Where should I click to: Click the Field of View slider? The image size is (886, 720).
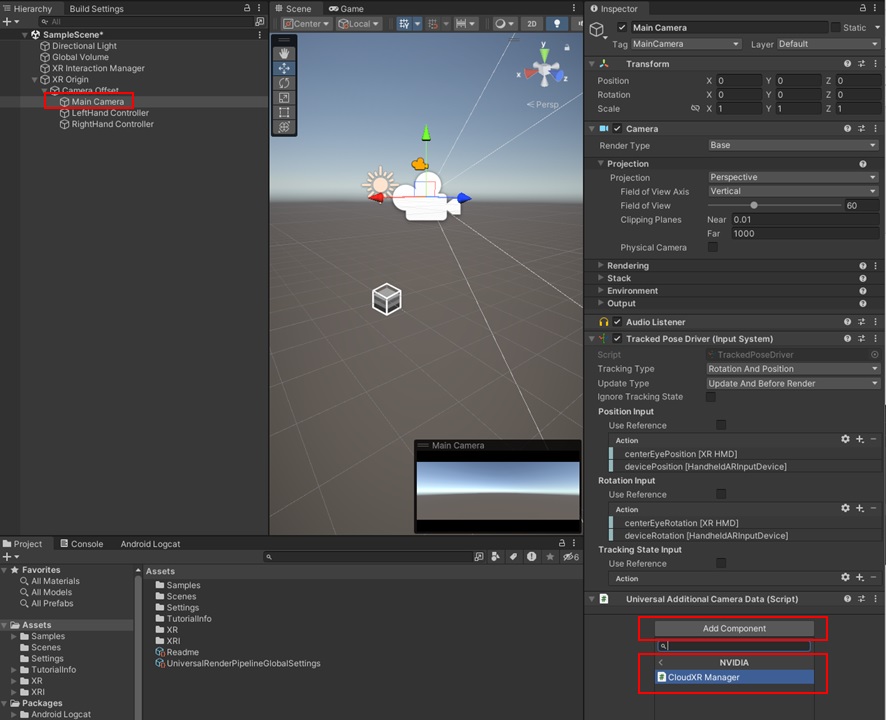pyautogui.click(x=754, y=204)
